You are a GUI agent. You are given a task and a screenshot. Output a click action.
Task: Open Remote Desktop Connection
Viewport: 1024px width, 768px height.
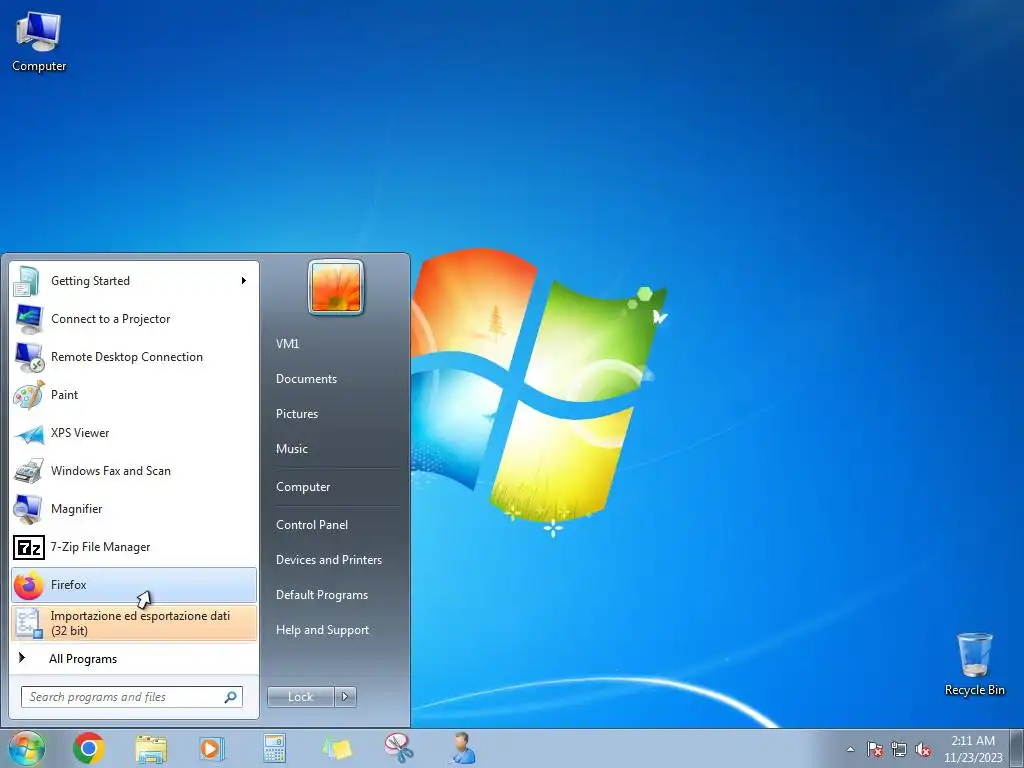(x=134, y=357)
